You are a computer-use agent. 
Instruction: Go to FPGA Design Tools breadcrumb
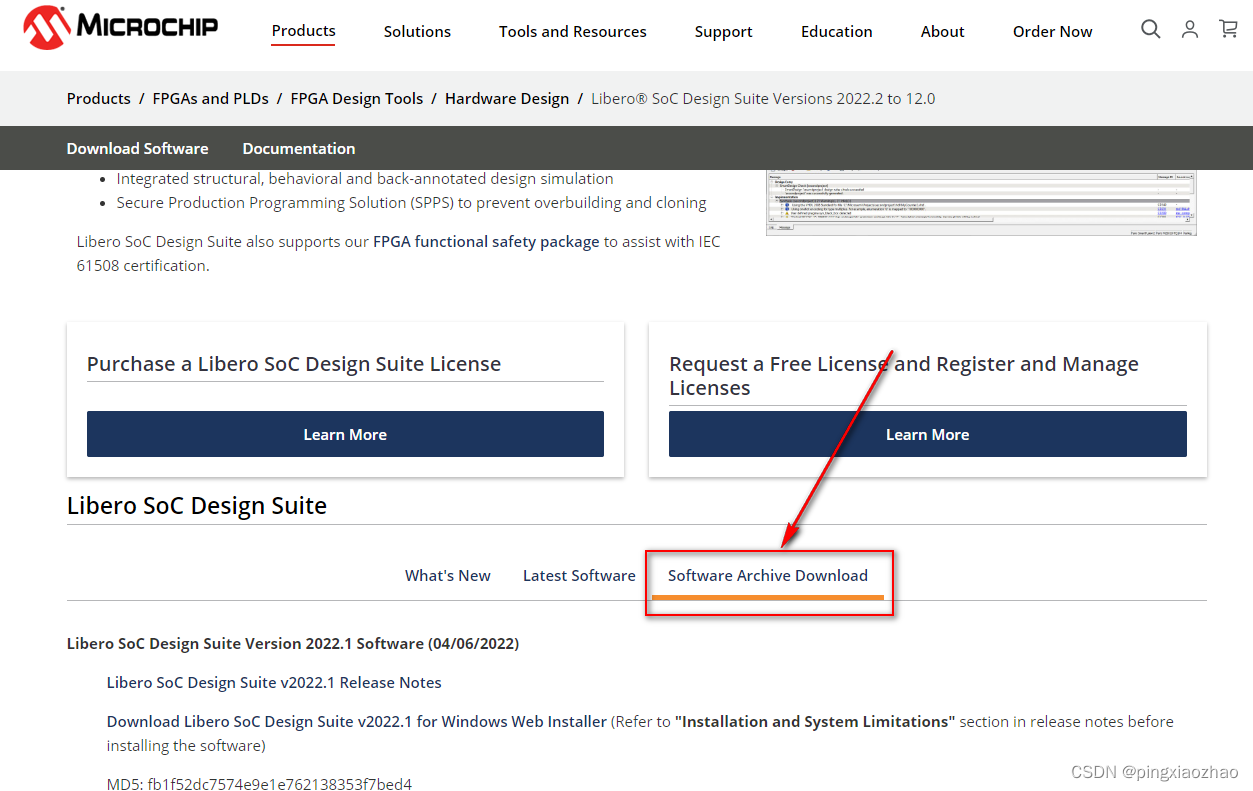(x=357, y=98)
